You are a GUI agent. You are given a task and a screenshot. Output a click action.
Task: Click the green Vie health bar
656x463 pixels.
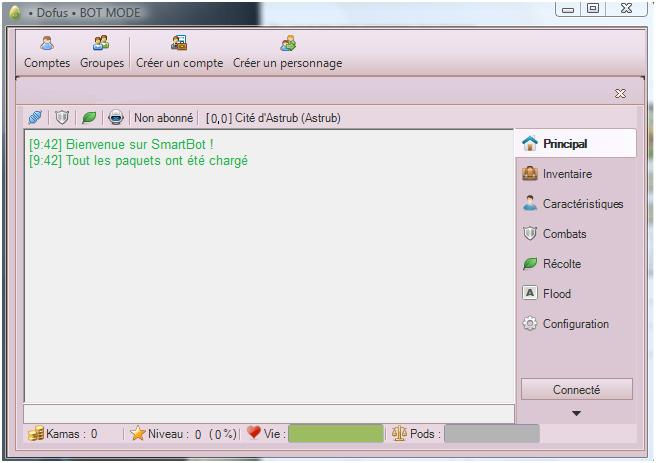(x=336, y=434)
